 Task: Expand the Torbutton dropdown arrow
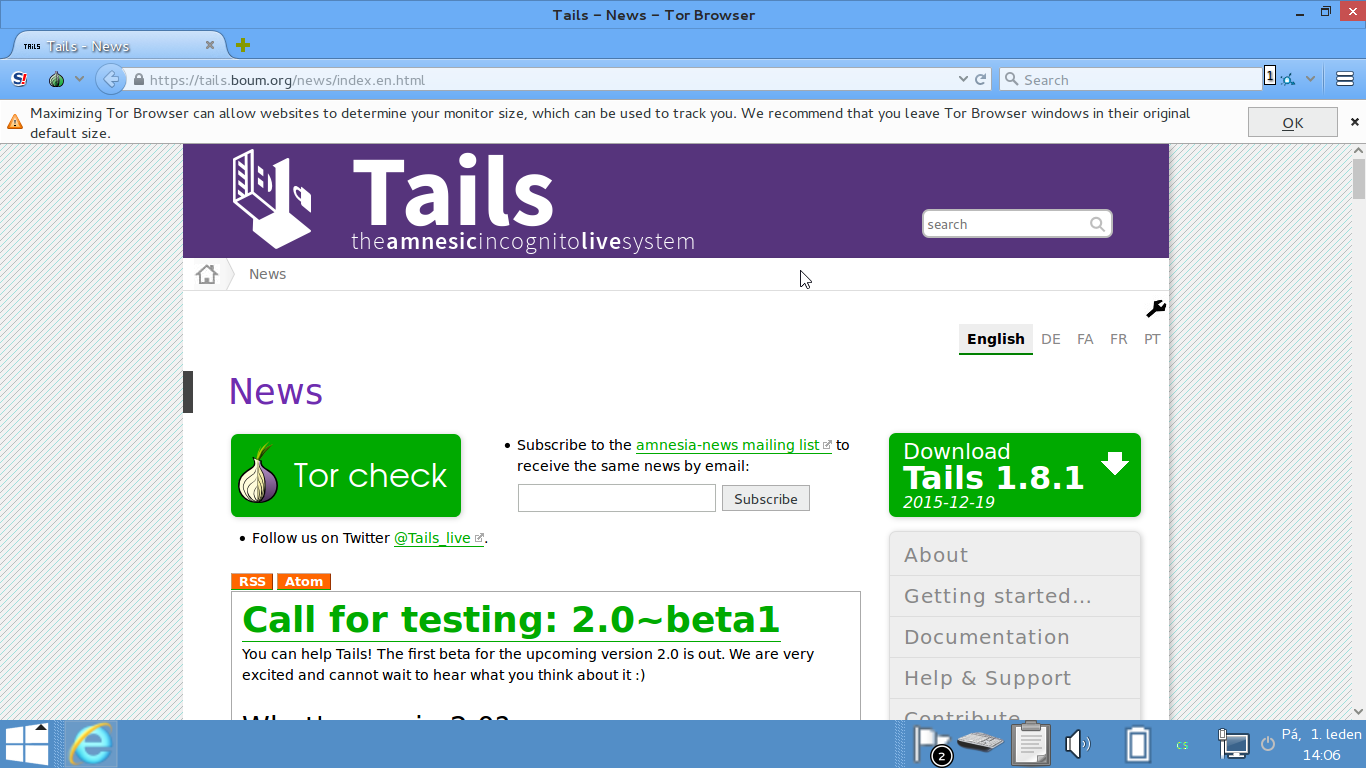(x=79, y=79)
